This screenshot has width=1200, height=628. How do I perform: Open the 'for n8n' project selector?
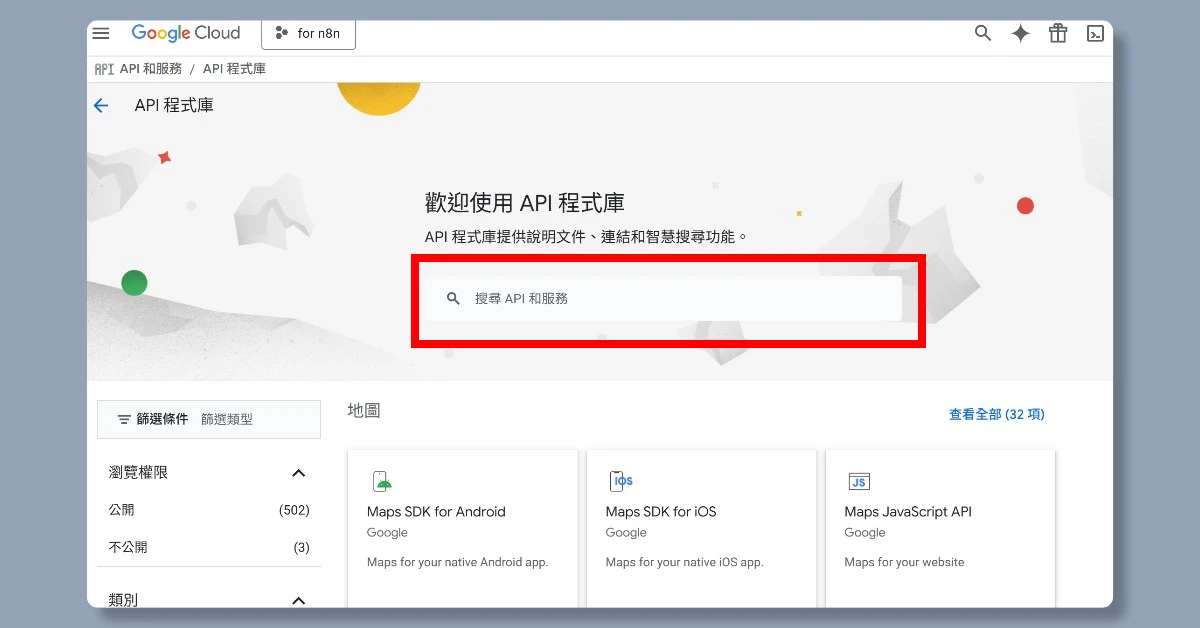[x=308, y=33]
